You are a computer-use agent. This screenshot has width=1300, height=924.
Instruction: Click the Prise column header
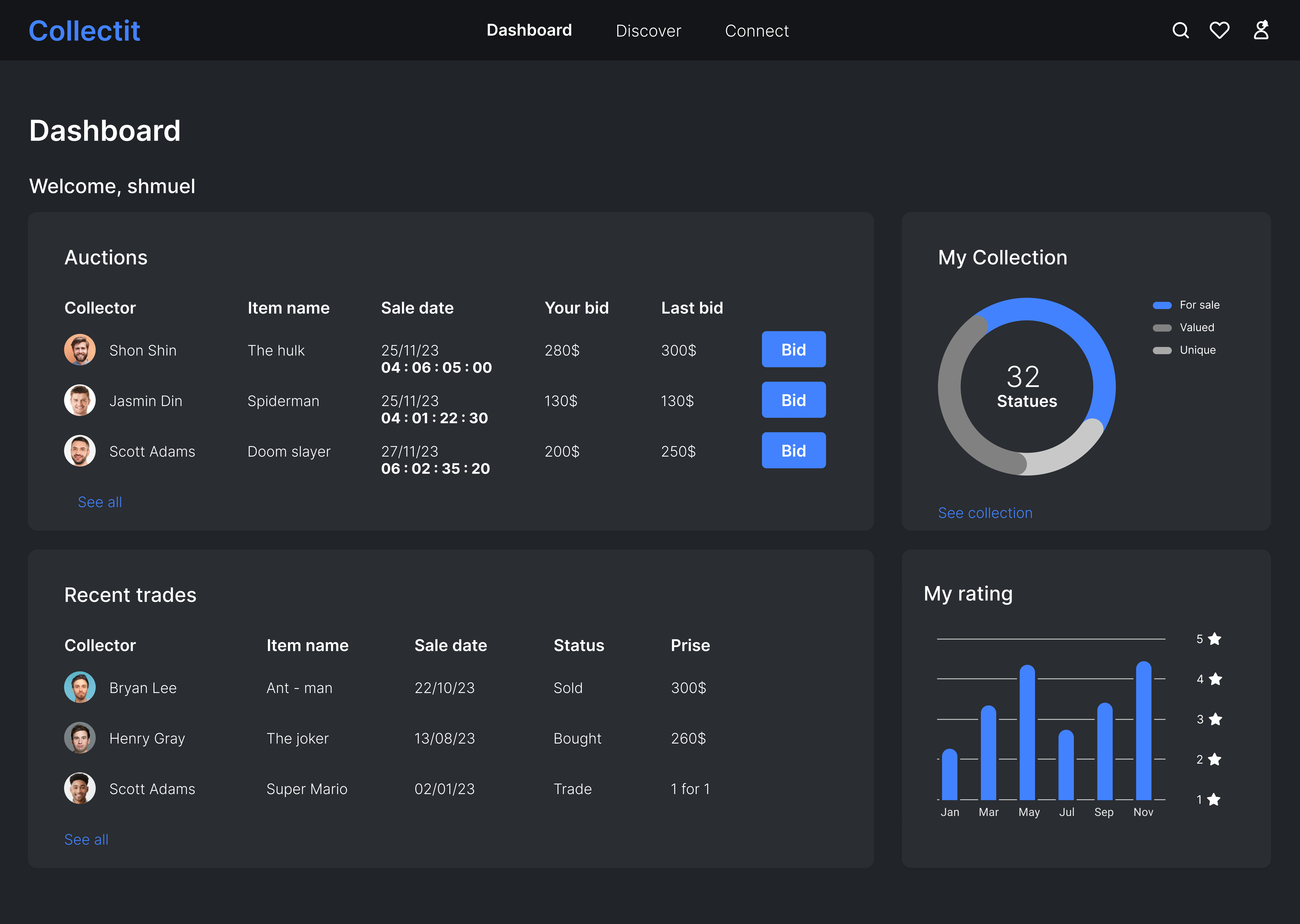pyautogui.click(x=690, y=645)
